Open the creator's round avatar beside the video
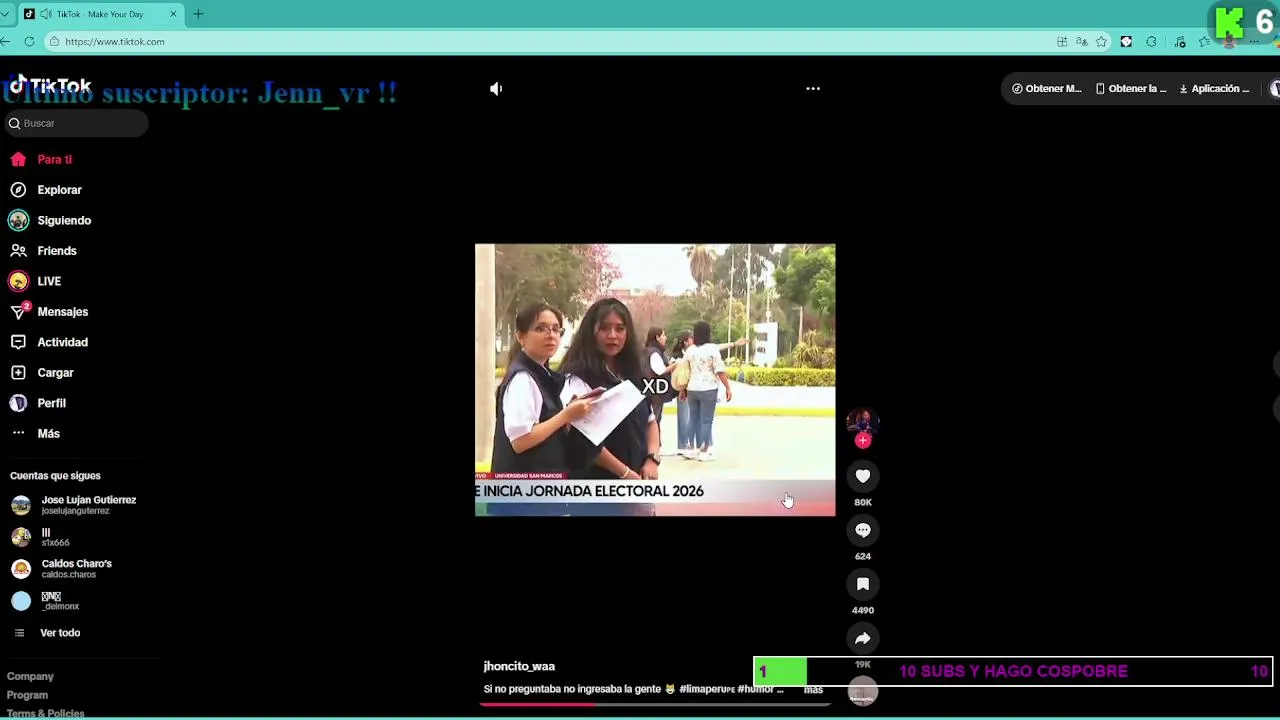This screenshot has width=1280, height=720. [862, 421]
